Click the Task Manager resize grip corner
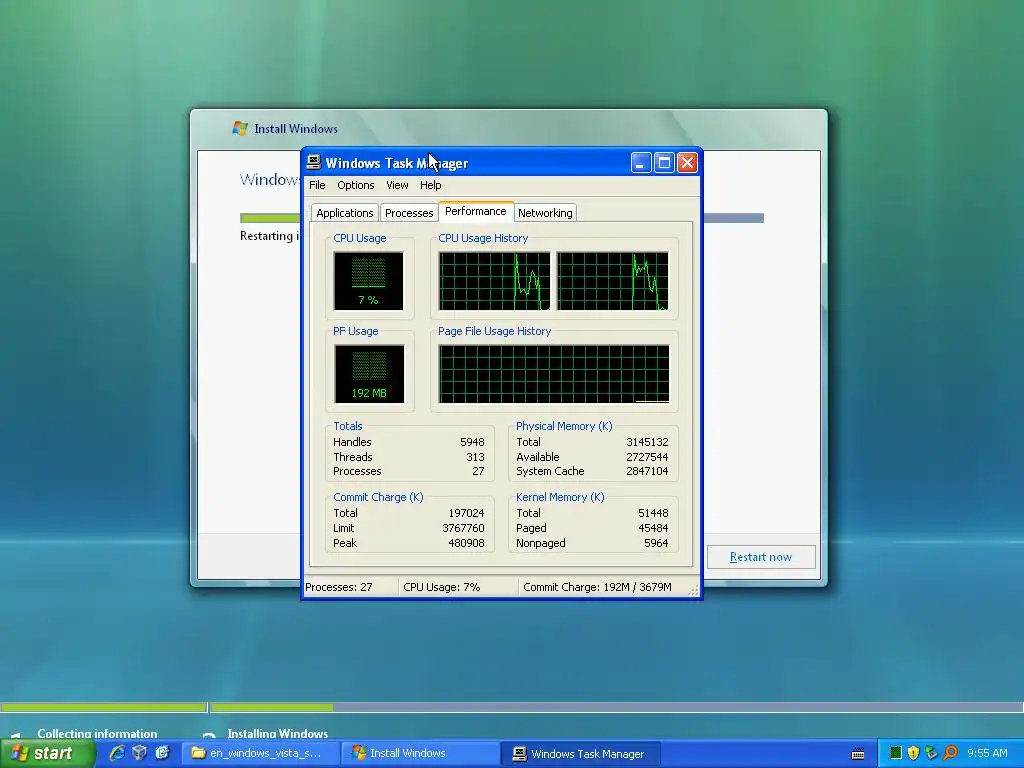This screenshot has width=1024, height=768. (694, 590)
